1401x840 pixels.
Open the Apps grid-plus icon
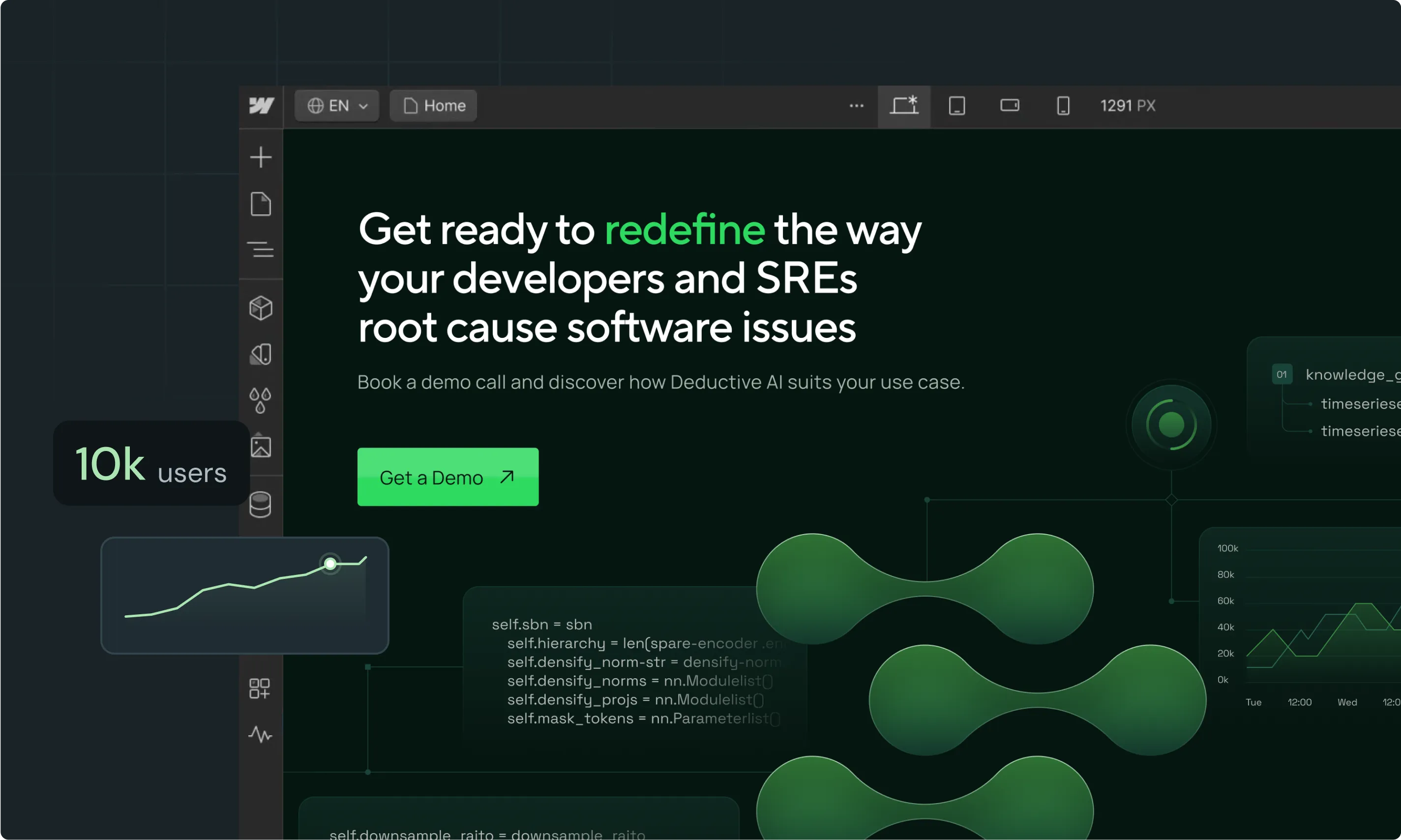click(x=260, y=689)
